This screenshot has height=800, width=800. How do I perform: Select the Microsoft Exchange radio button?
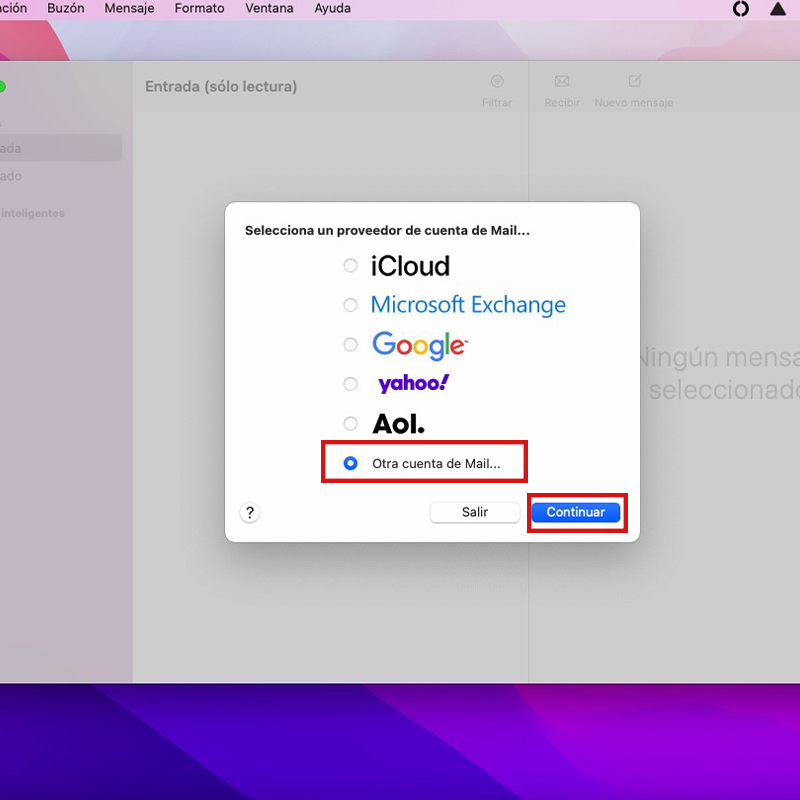coord(350,305)
